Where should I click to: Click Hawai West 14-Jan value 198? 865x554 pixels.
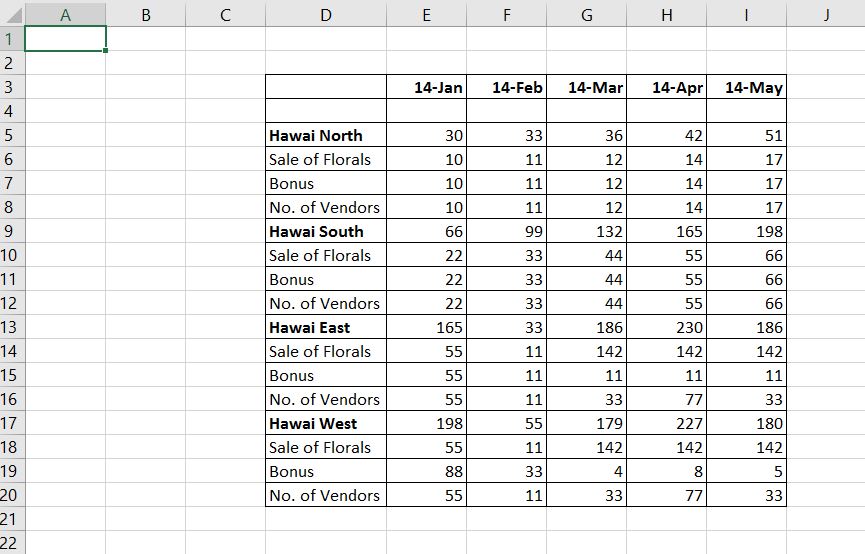426,423
